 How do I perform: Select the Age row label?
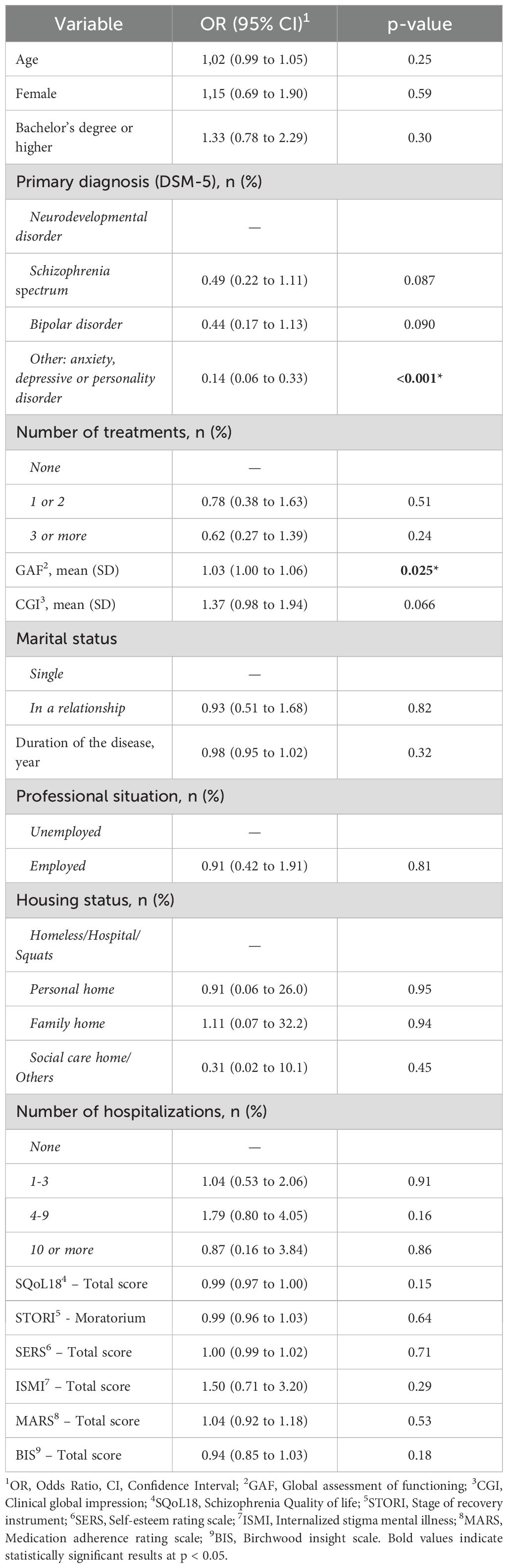point(27,59)
